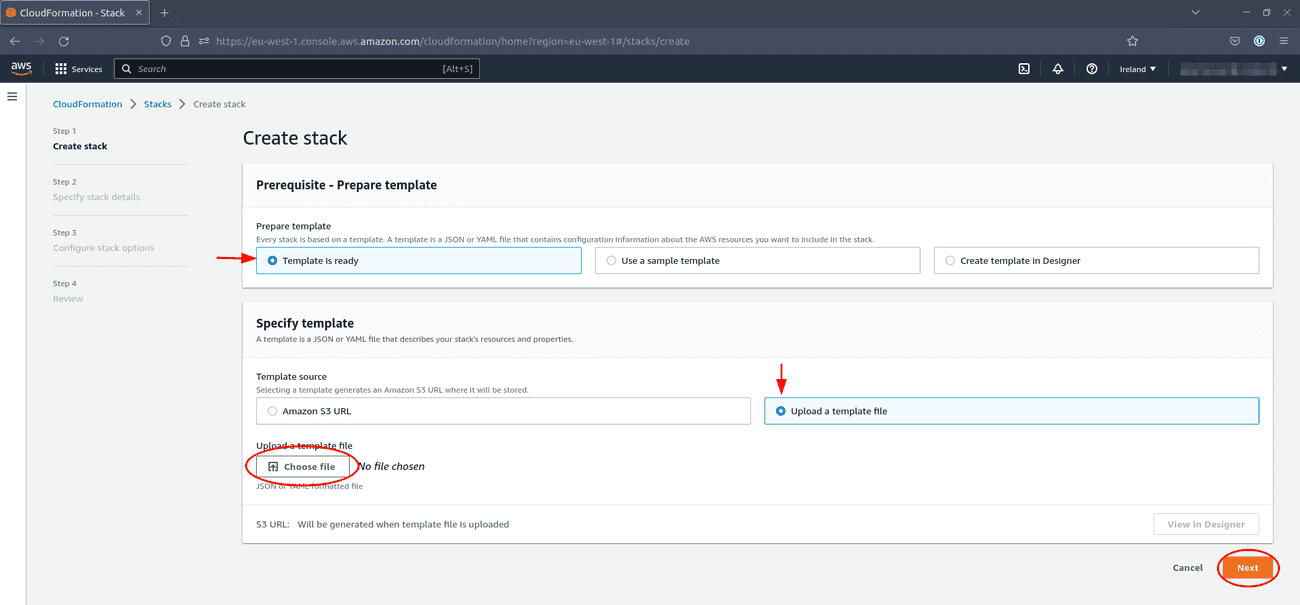Click the bookmark star in the address bar

point(1132,41)
